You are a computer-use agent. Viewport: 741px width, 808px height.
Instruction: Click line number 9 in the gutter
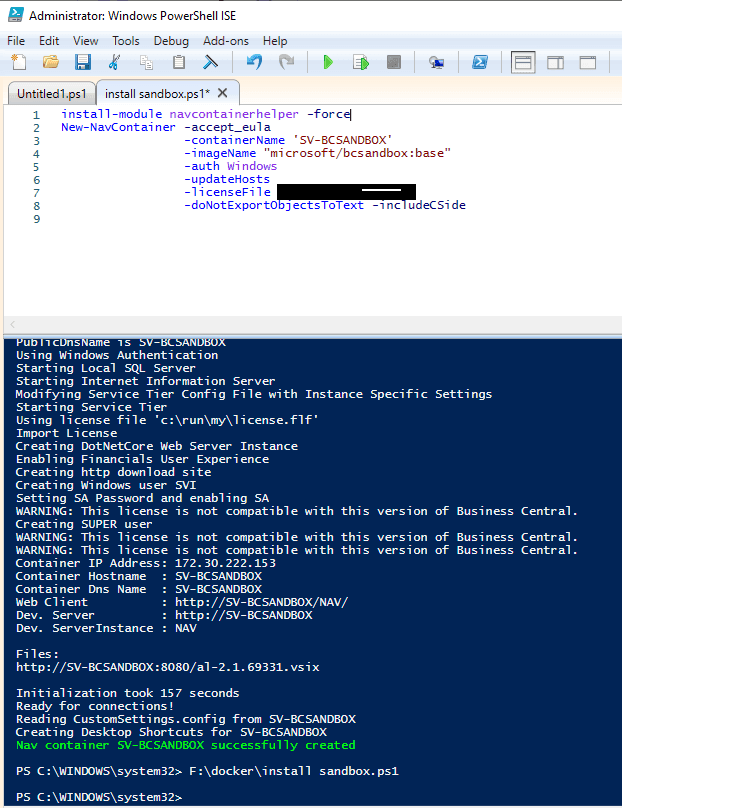[37, 219]
